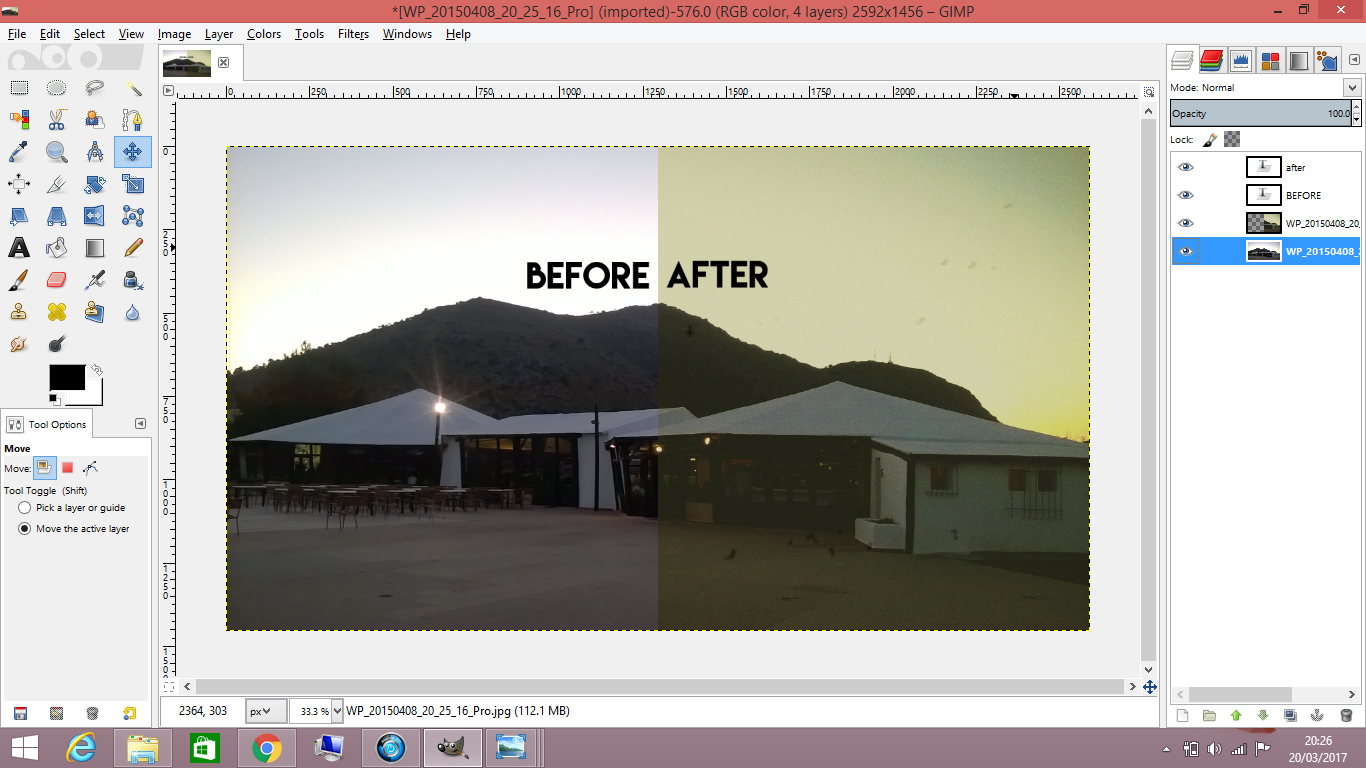The image size is (1366, 768).
Task: Open the Filters menu
Action: point(352,33)
